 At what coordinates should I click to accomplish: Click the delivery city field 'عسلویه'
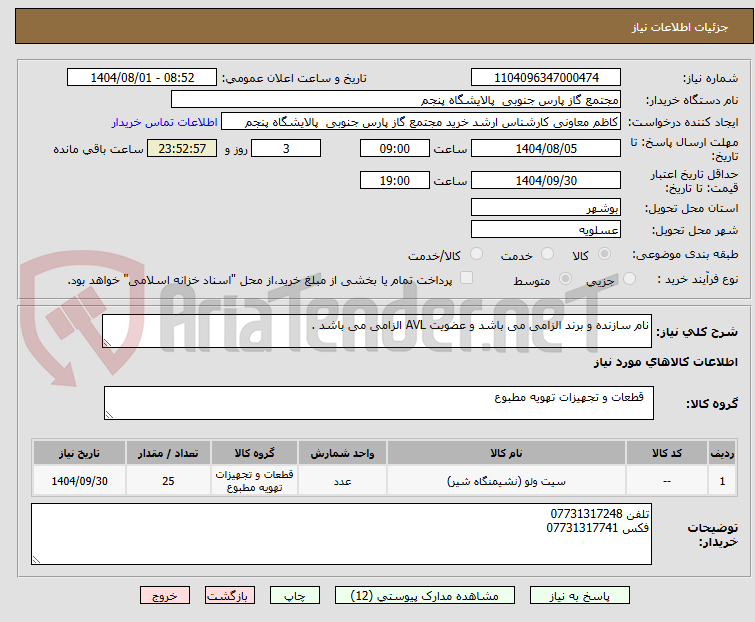pyautogui.click(x=546, y=230)
